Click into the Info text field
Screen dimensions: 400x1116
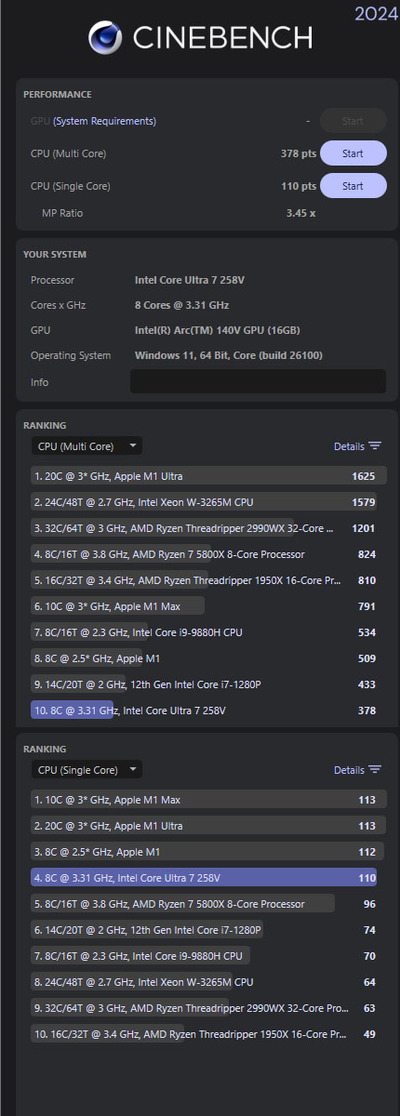click(258, 381)
